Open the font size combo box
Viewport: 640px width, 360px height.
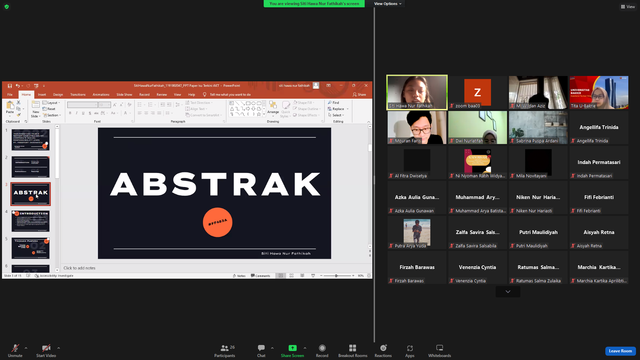point(104,105)
